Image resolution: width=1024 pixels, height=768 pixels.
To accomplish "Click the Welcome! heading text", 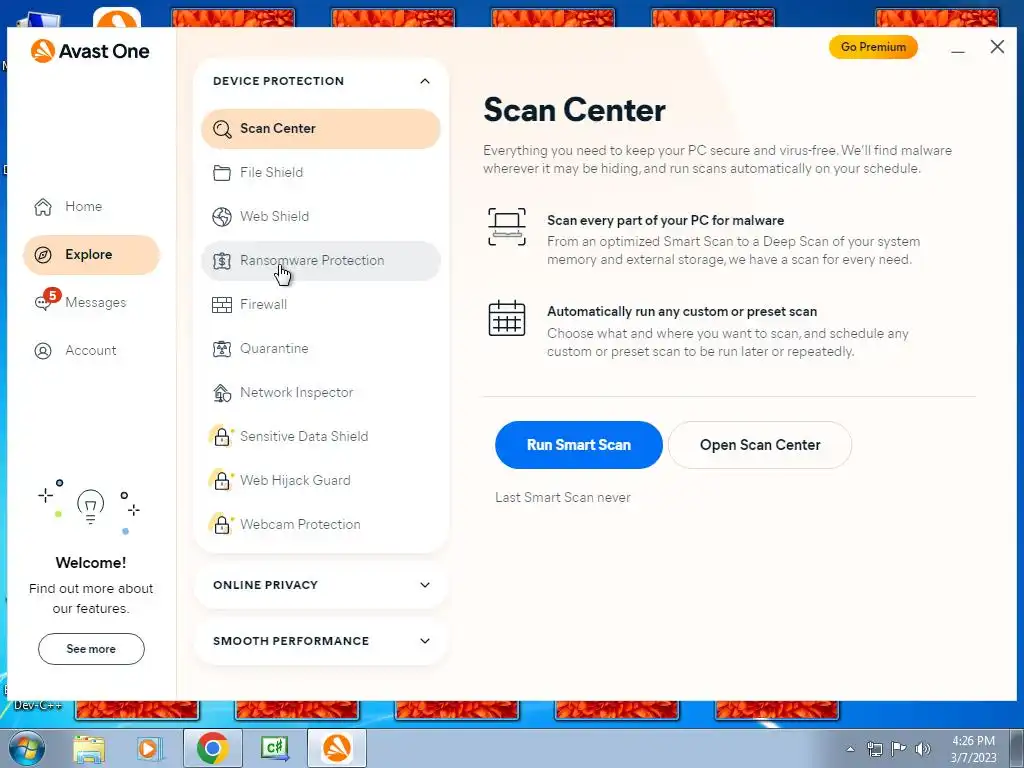I will click(91, 563).
